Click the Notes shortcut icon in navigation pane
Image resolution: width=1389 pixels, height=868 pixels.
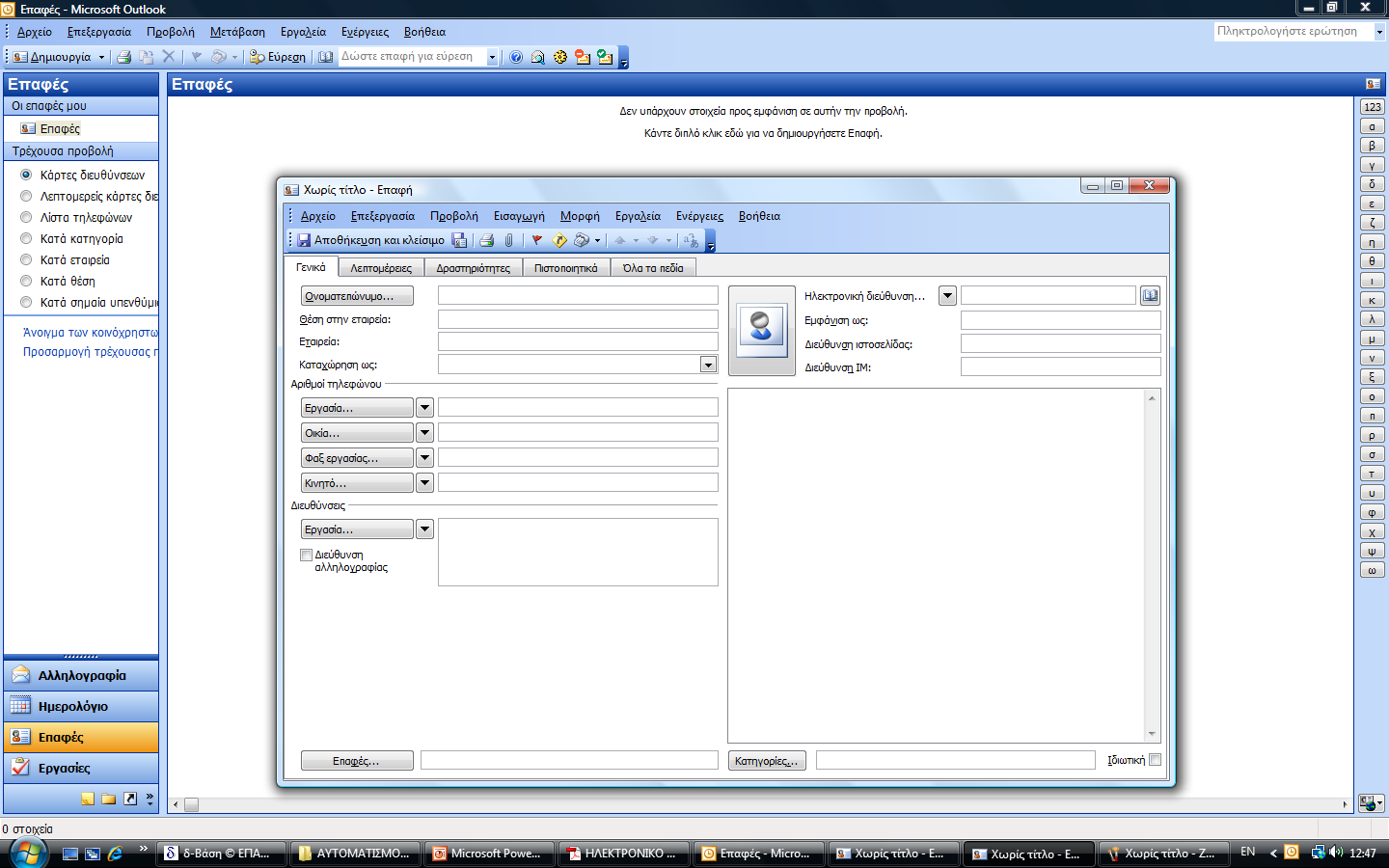[88, 799]
